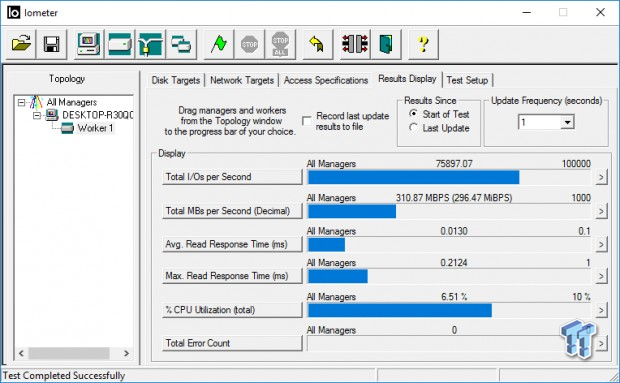Image resolution: width=620 pixels, height=383 pixels.
Task: Enable Record last update results to file
Action: (x=307, y=121)
